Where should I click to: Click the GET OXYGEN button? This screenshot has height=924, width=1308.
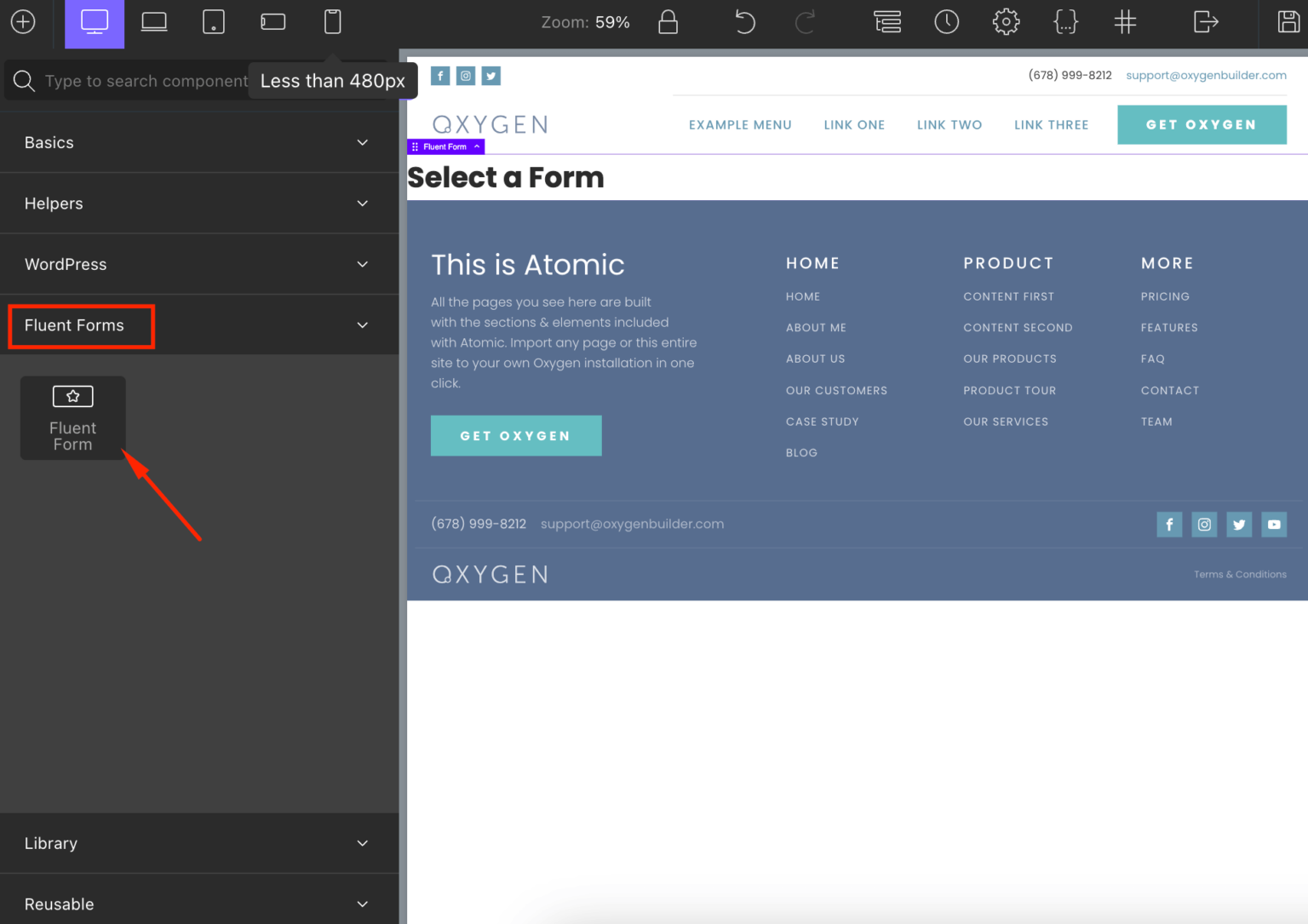click(1202, 124)
